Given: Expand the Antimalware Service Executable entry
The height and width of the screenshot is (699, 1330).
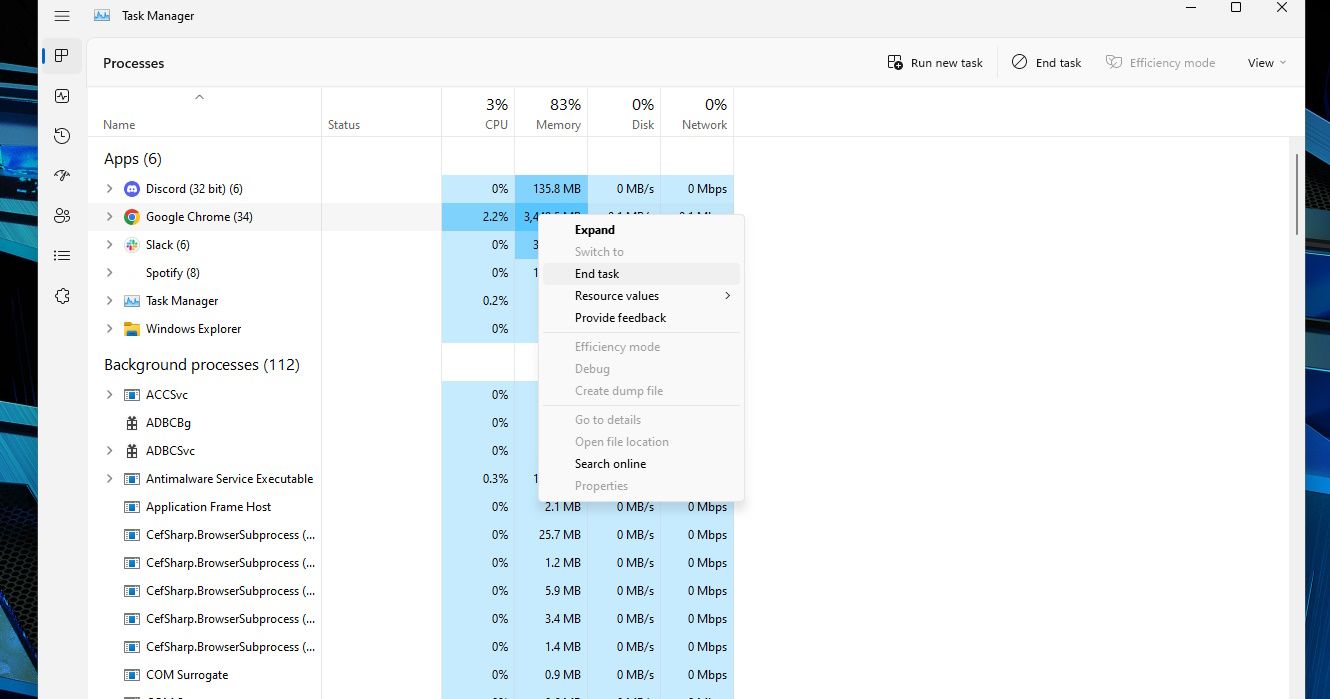Looking at the screenshot, I should click(x=110, y=479).
